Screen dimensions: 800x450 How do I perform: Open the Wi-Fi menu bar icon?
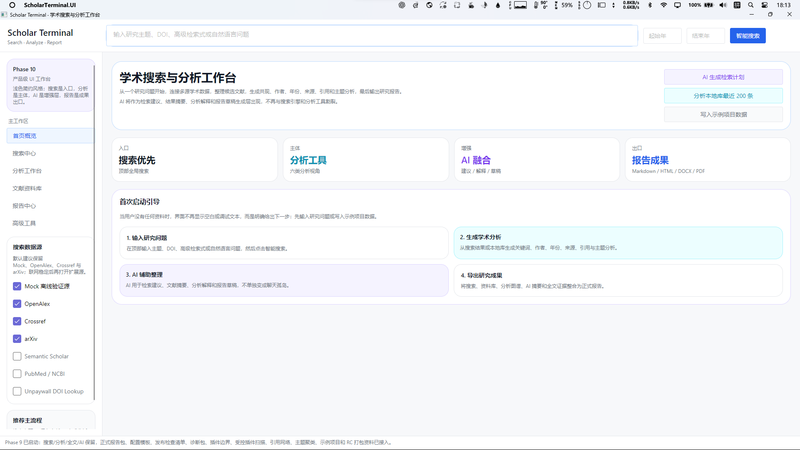(x=663, y=5)
